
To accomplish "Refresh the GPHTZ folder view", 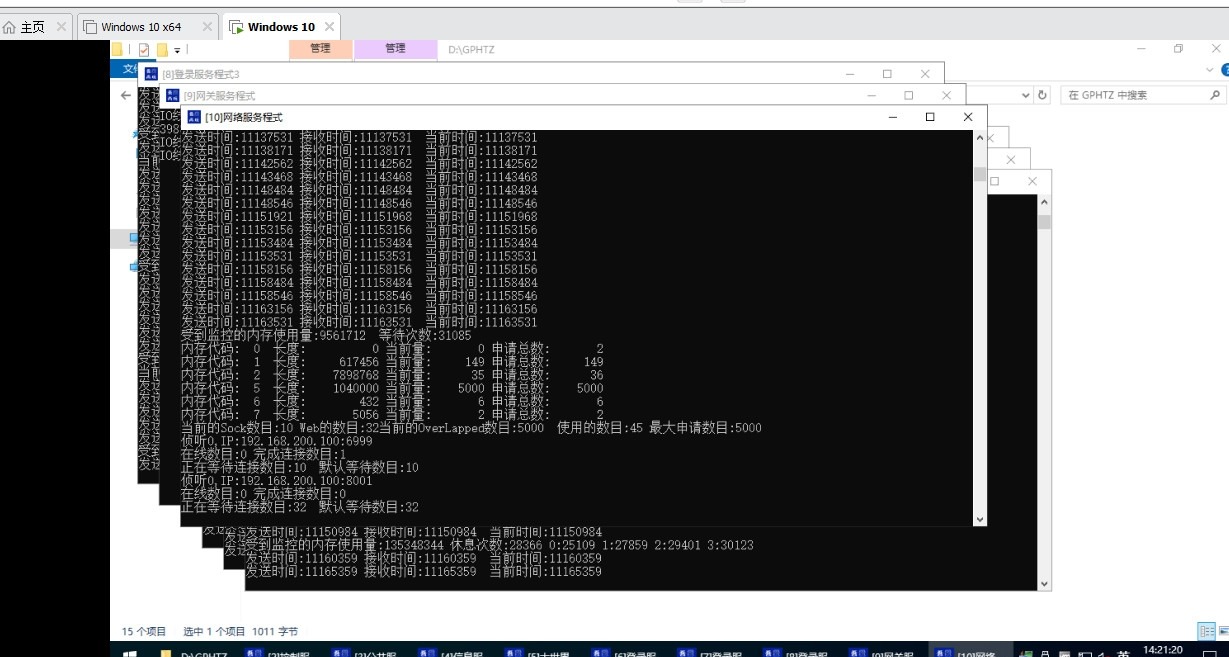I will [x=1043, y=95].
